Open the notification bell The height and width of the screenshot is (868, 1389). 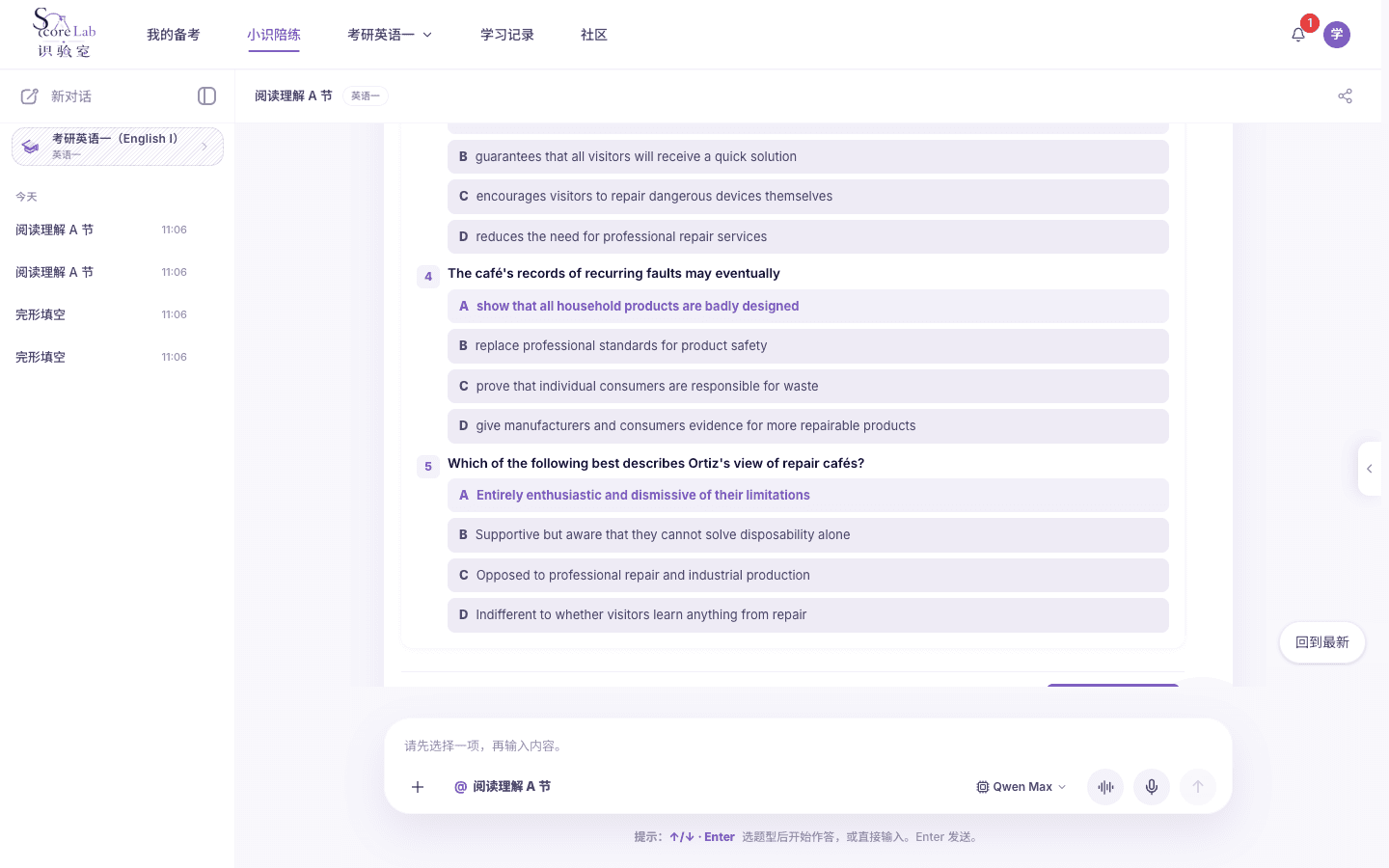pyautogui.click(x=1298, y=35)
